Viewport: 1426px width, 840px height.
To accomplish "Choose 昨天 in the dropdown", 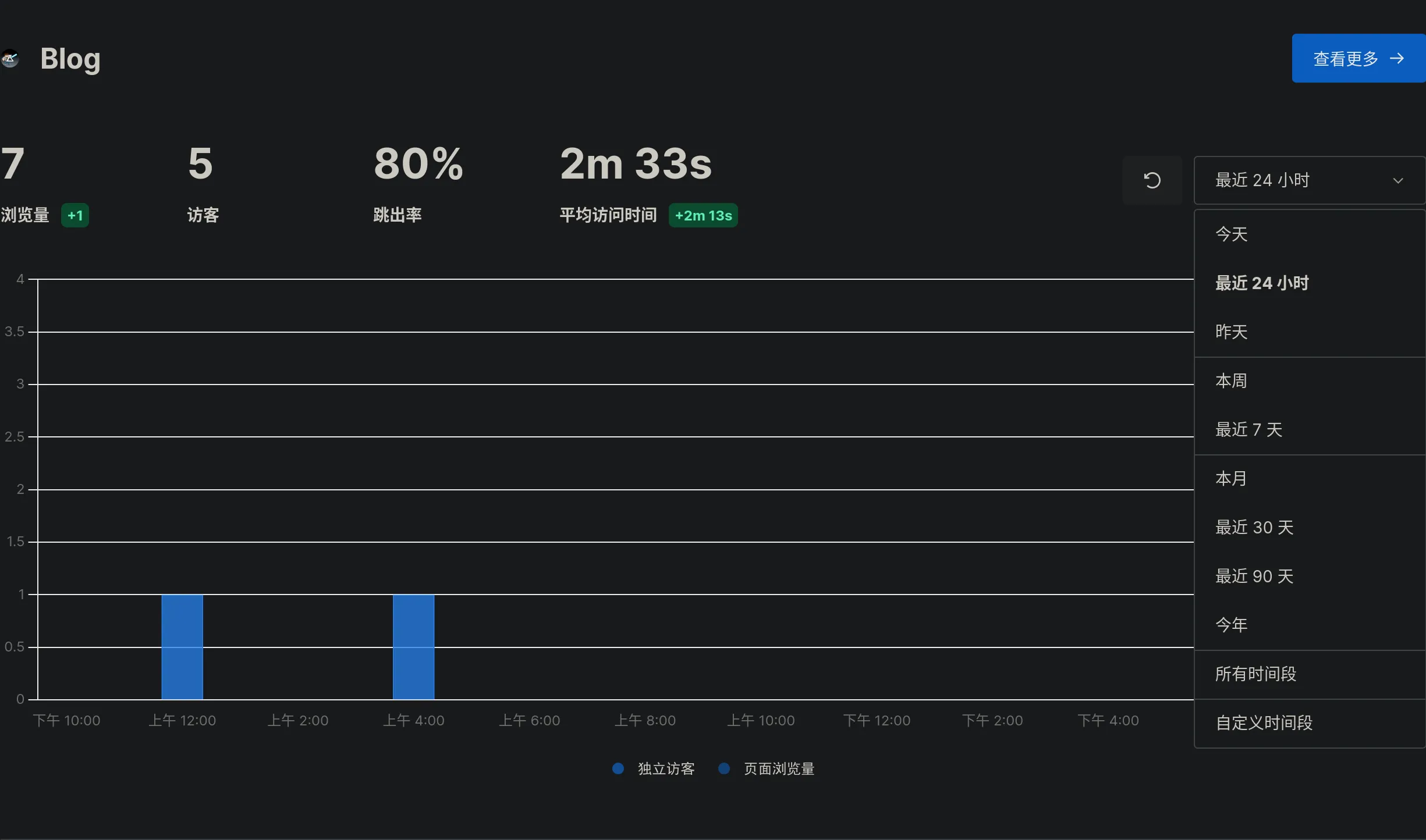I will tap(1232, 332).
